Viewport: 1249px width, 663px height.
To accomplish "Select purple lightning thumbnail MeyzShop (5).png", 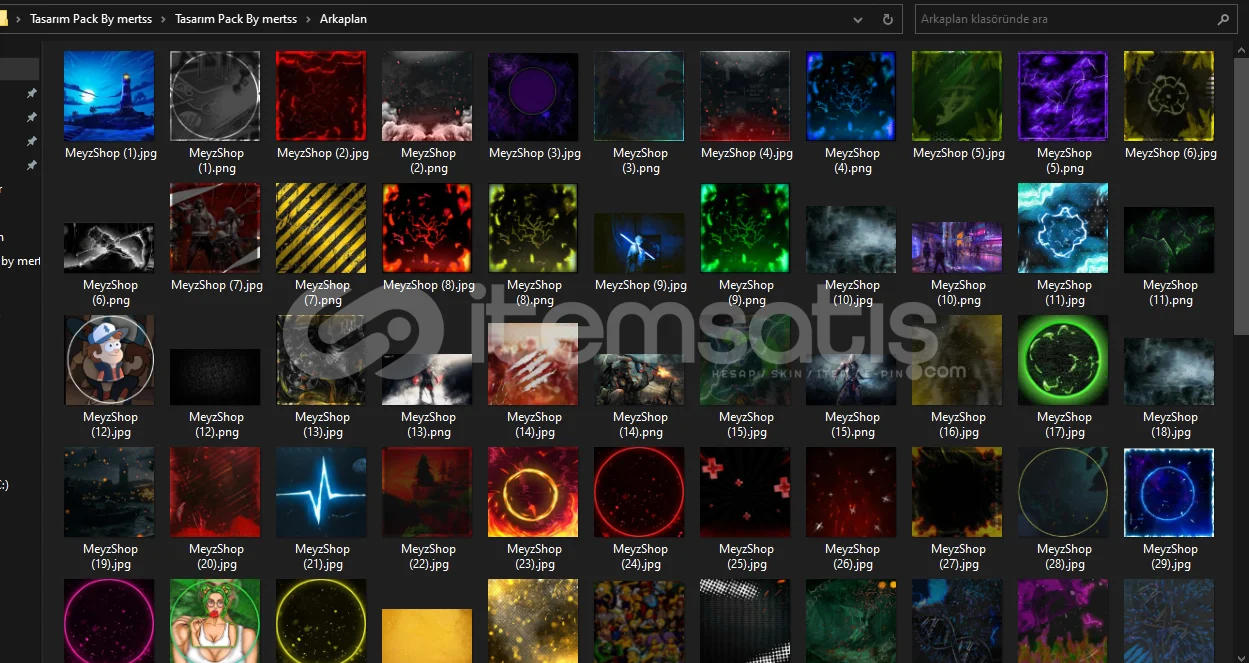I will point(1063,97).
